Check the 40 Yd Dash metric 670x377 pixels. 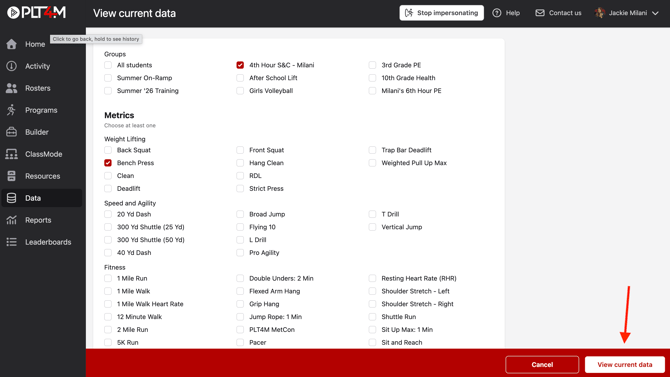pyautogui.click(x=108, y=253)
